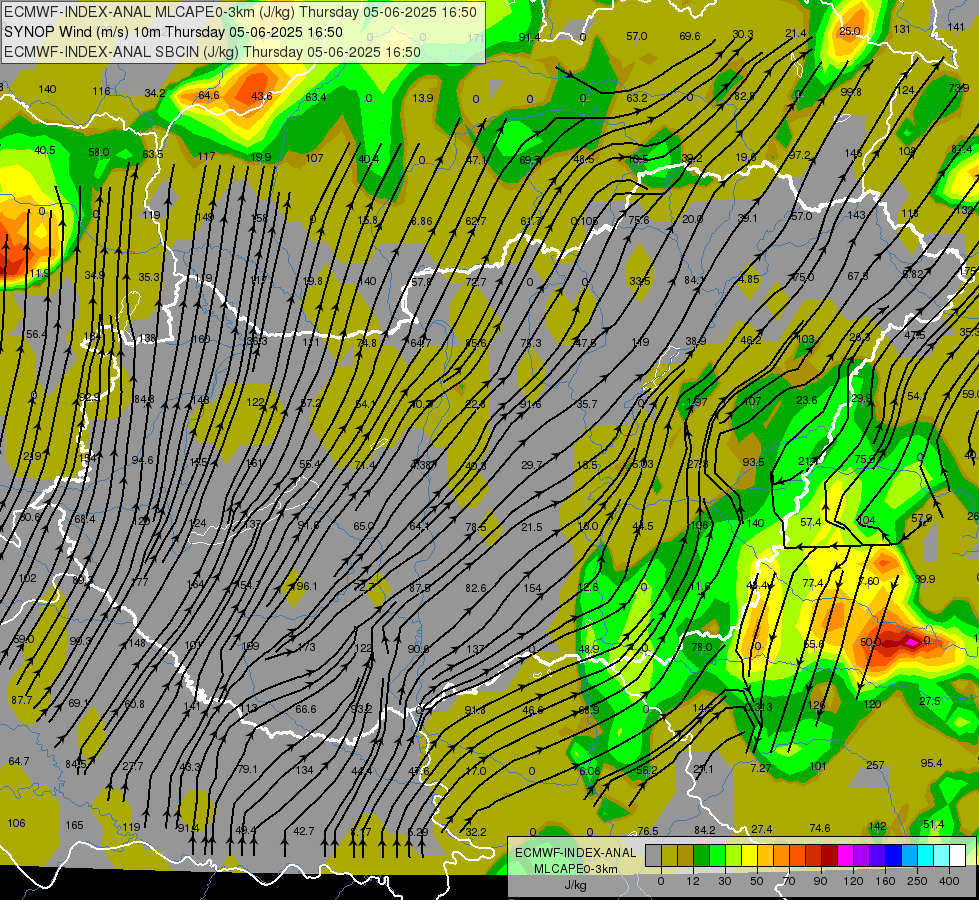Click the map value '69.6'

click(690, 36)
